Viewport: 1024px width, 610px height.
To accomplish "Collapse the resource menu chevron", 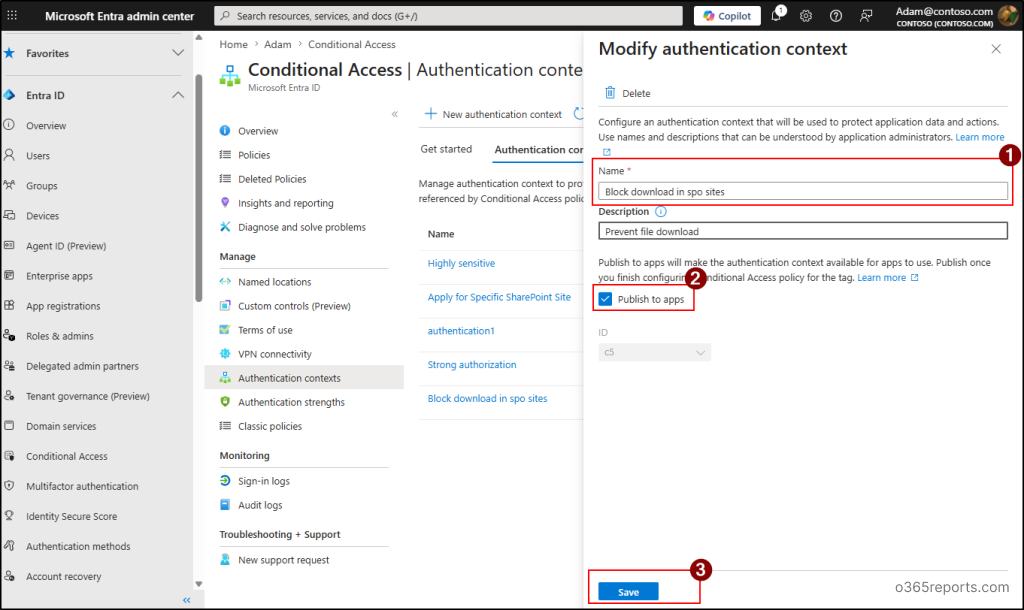I will coord(394,114).
